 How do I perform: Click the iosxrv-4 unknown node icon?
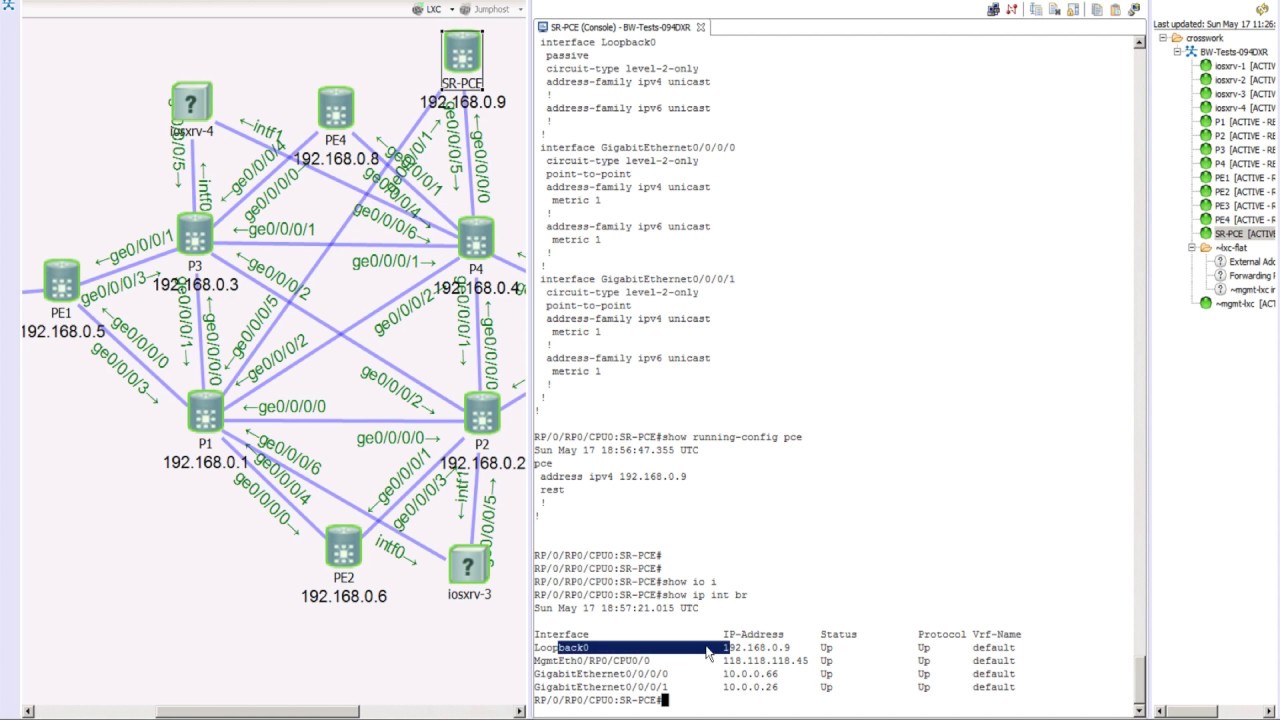(x=191, y=103)
